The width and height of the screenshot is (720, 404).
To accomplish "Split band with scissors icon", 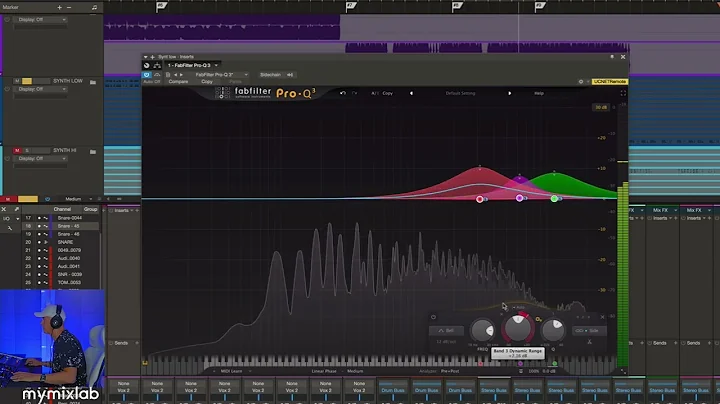I will tap(590, 342).
